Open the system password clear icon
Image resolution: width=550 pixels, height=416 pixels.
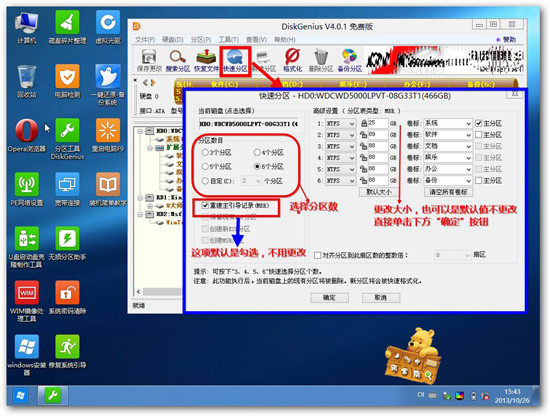(x=67, y=297)
